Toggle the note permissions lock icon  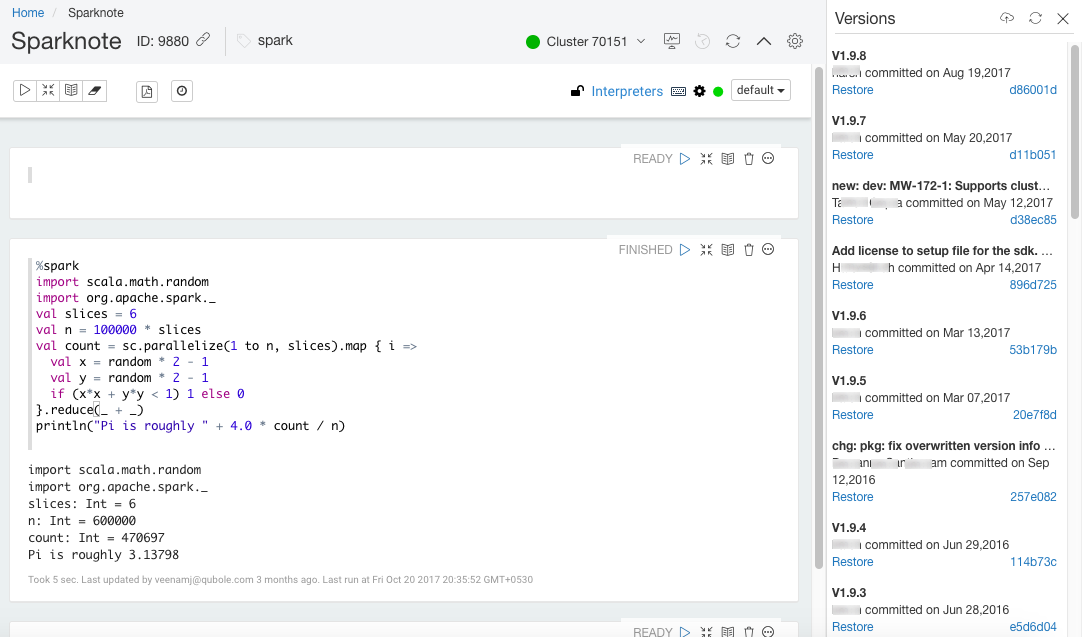point(578,90)
